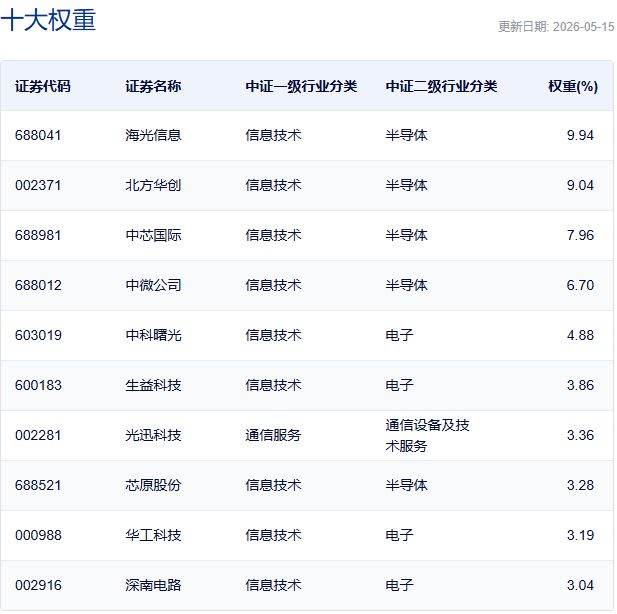This screenshot has width=617, height=614.
Task: Click 信息技术 in the 深南电路 row
Action: pyautogui.click(x=273, y=585)
